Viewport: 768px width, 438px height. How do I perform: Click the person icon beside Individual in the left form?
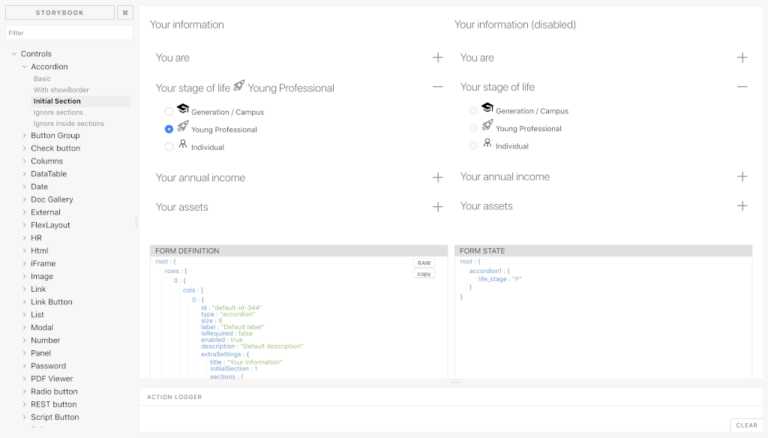183,144
